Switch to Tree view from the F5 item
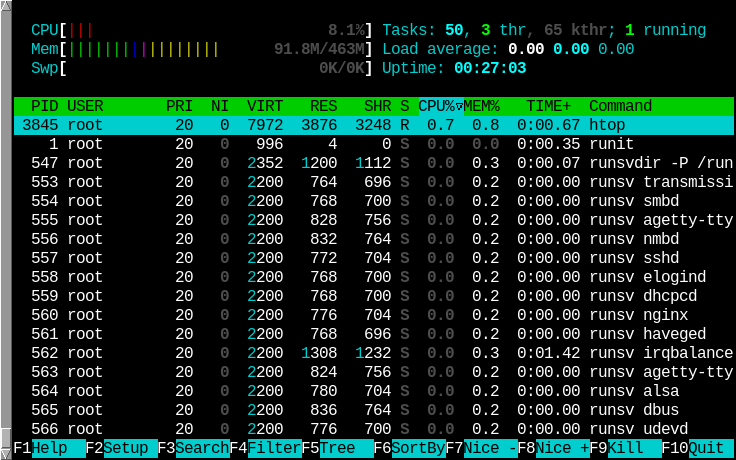The image size is (736, 460). (x=337, y=448)
